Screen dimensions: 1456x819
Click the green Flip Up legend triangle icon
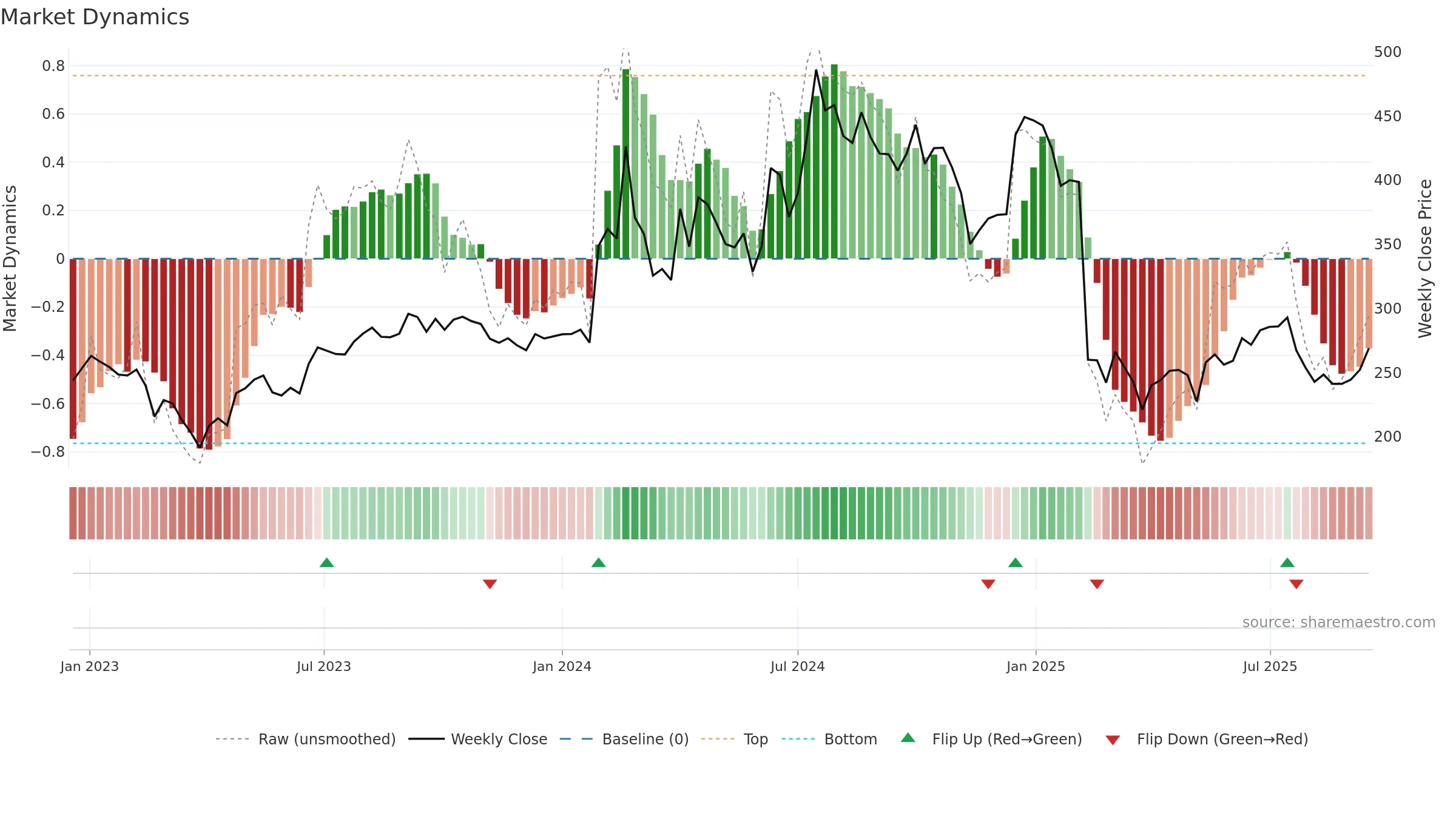pyautogui.click(x=908, y=738)
